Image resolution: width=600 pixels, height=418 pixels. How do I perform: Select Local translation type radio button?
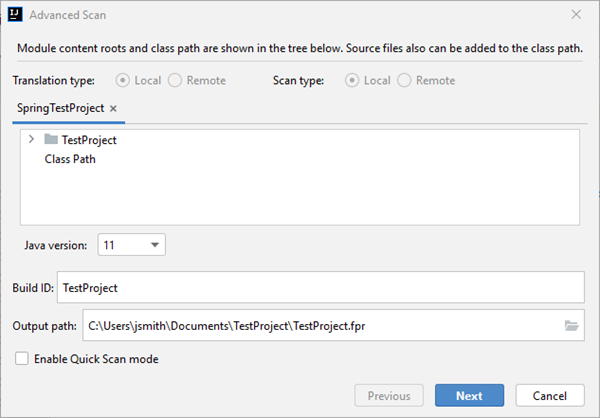point(124,80)
